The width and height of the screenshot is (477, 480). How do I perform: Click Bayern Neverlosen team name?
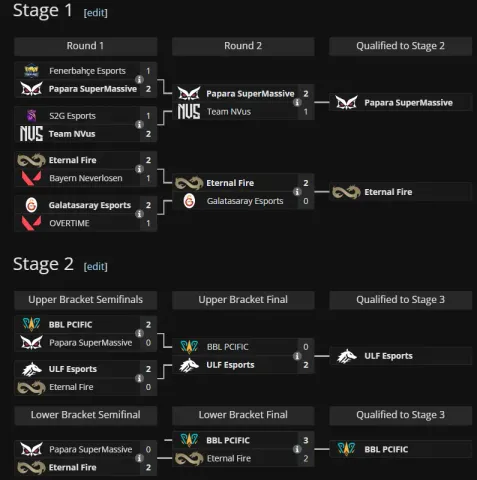click(86, 178)
